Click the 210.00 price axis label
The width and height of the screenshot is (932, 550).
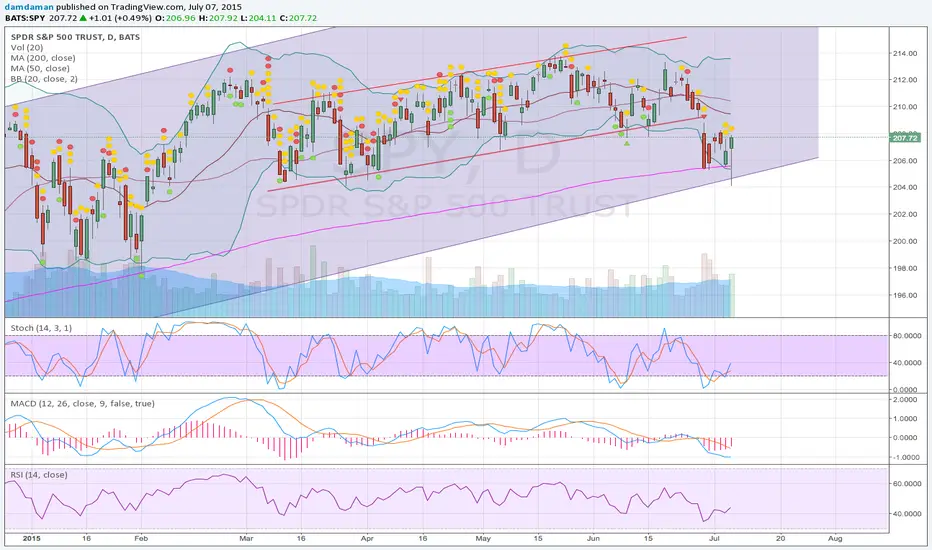[x=905, y=107]
